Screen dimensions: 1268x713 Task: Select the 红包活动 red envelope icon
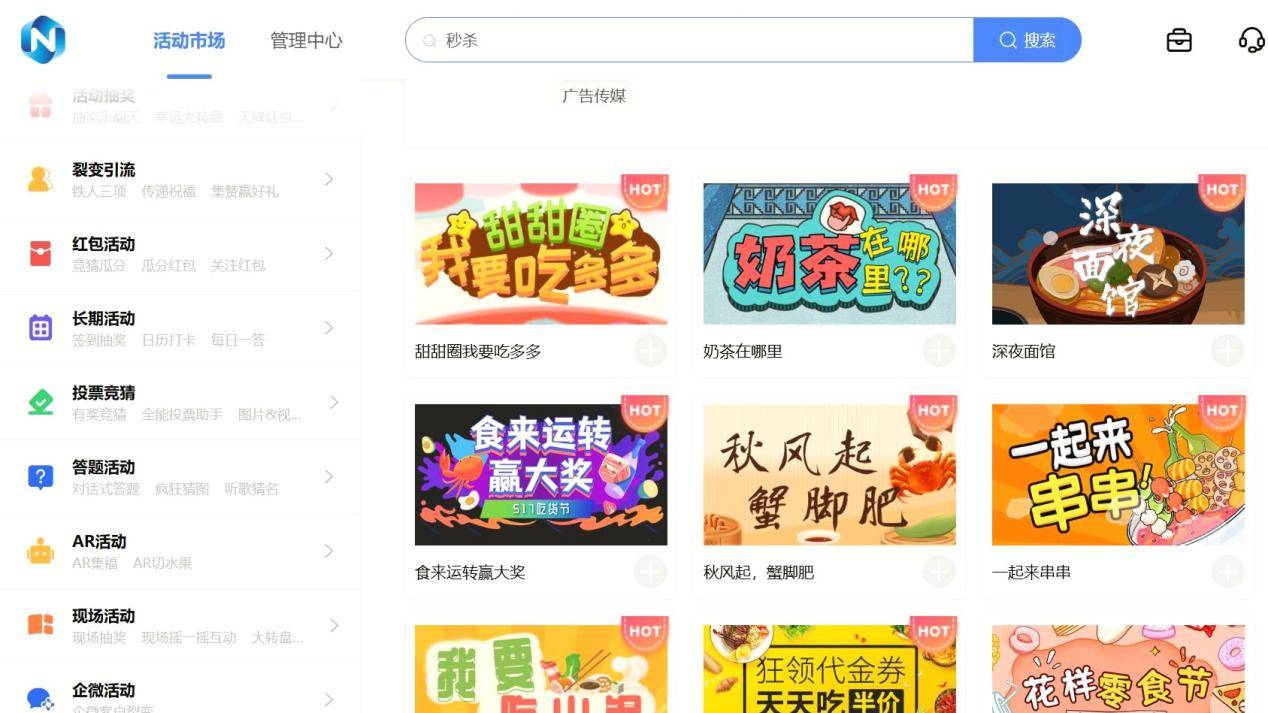pyautogui.click(x=40, y=254)
